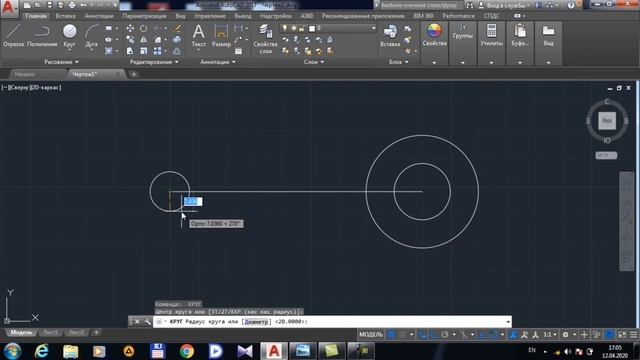The image size is (640, 360).
Task: Click the add layout plus button
Action: [96, 333]
